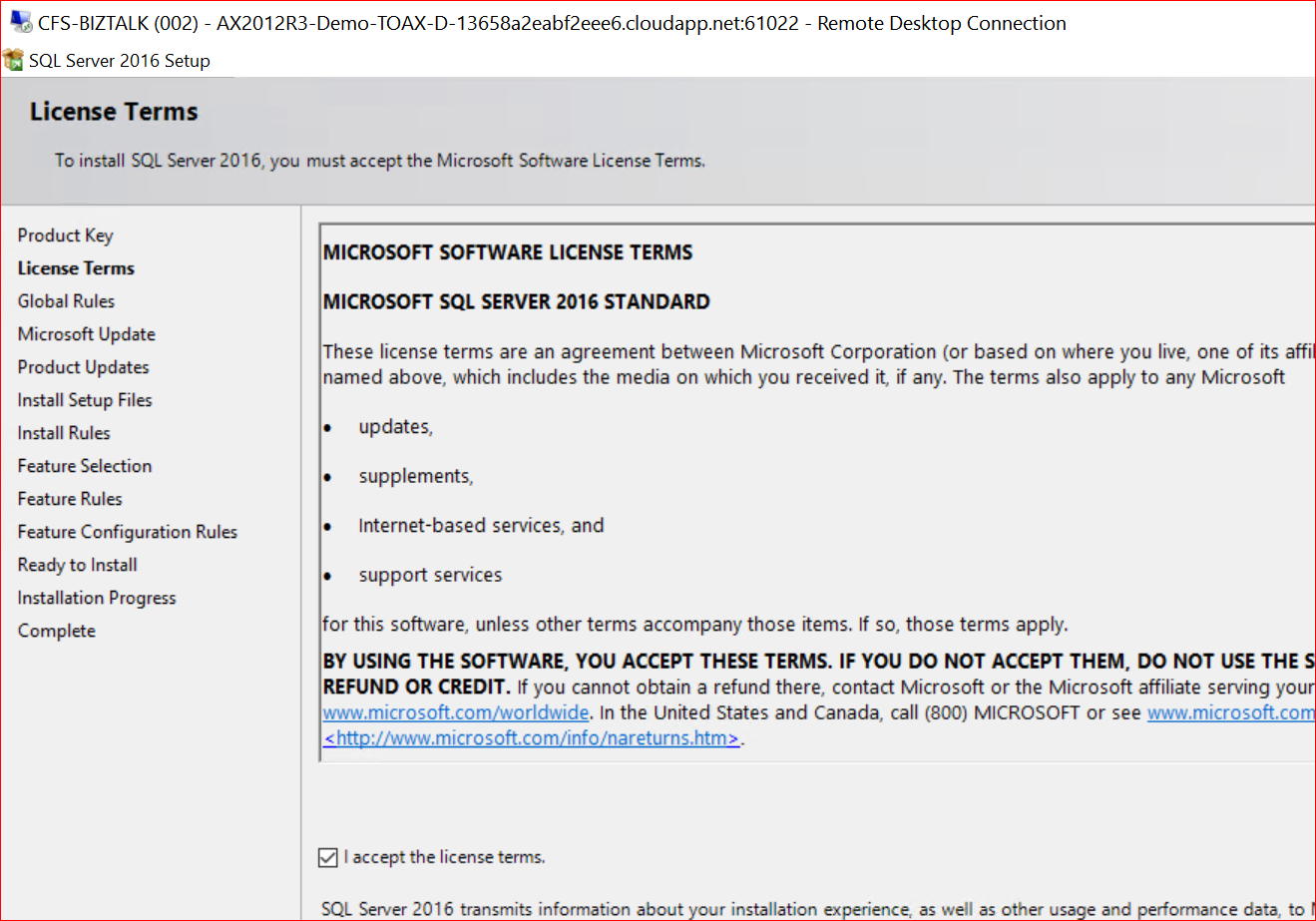Click Feature Configuration Rules step

pyautogui.click(x=127, y=532)
